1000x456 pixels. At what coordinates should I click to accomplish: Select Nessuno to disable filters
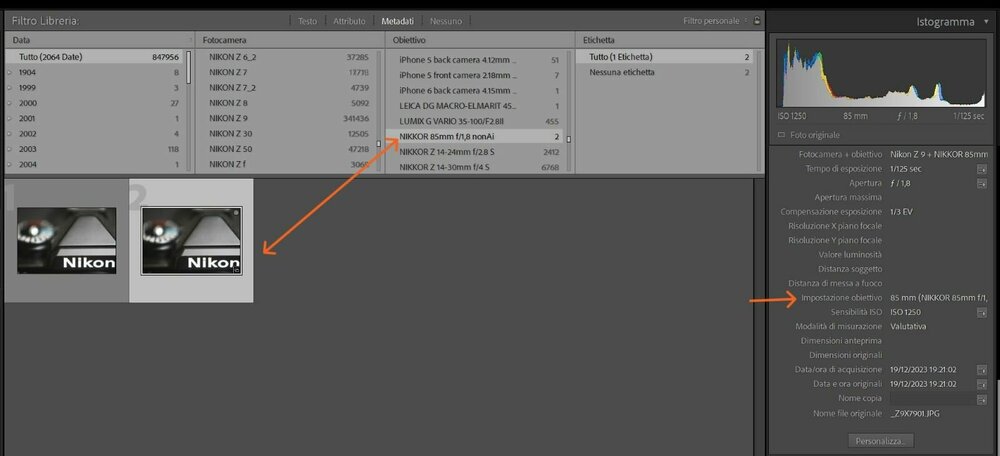pyautogui.click(x=446, y=21)
